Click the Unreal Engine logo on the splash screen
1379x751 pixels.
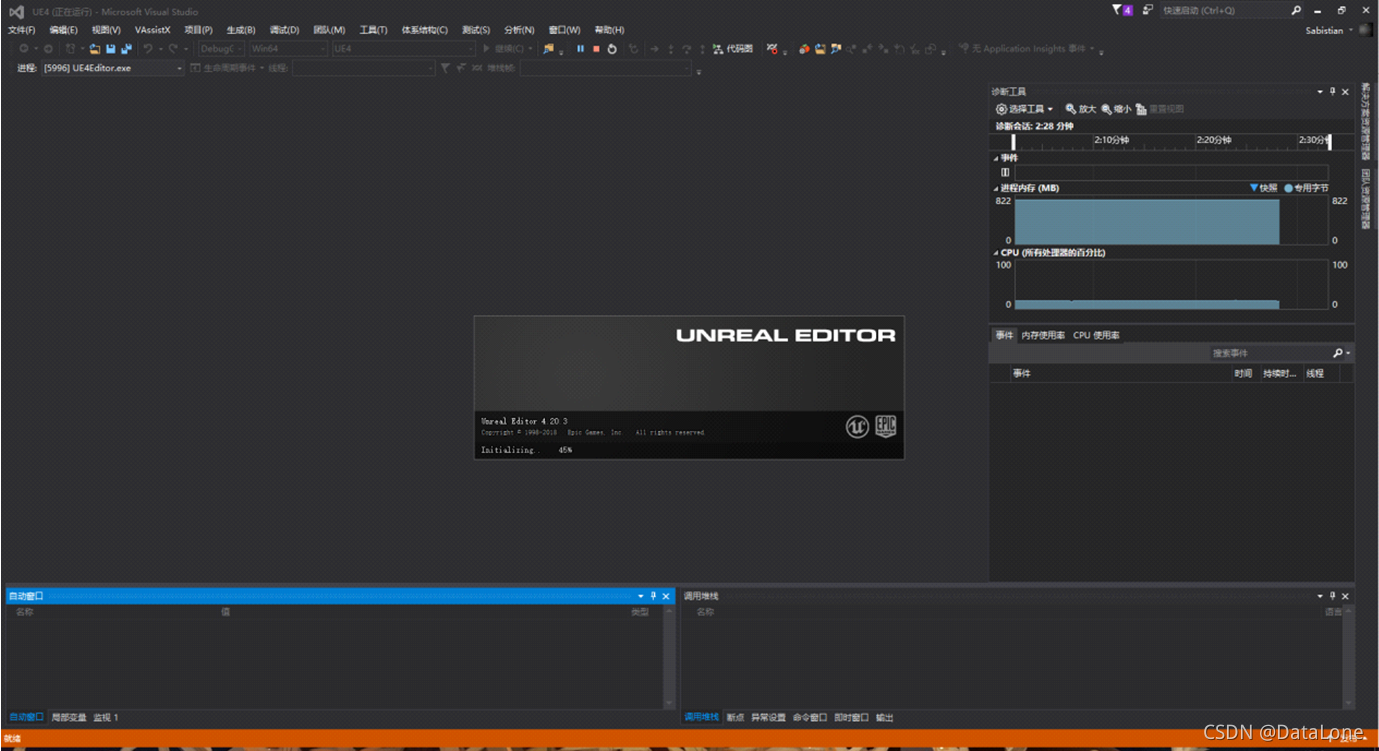[857, 427]
